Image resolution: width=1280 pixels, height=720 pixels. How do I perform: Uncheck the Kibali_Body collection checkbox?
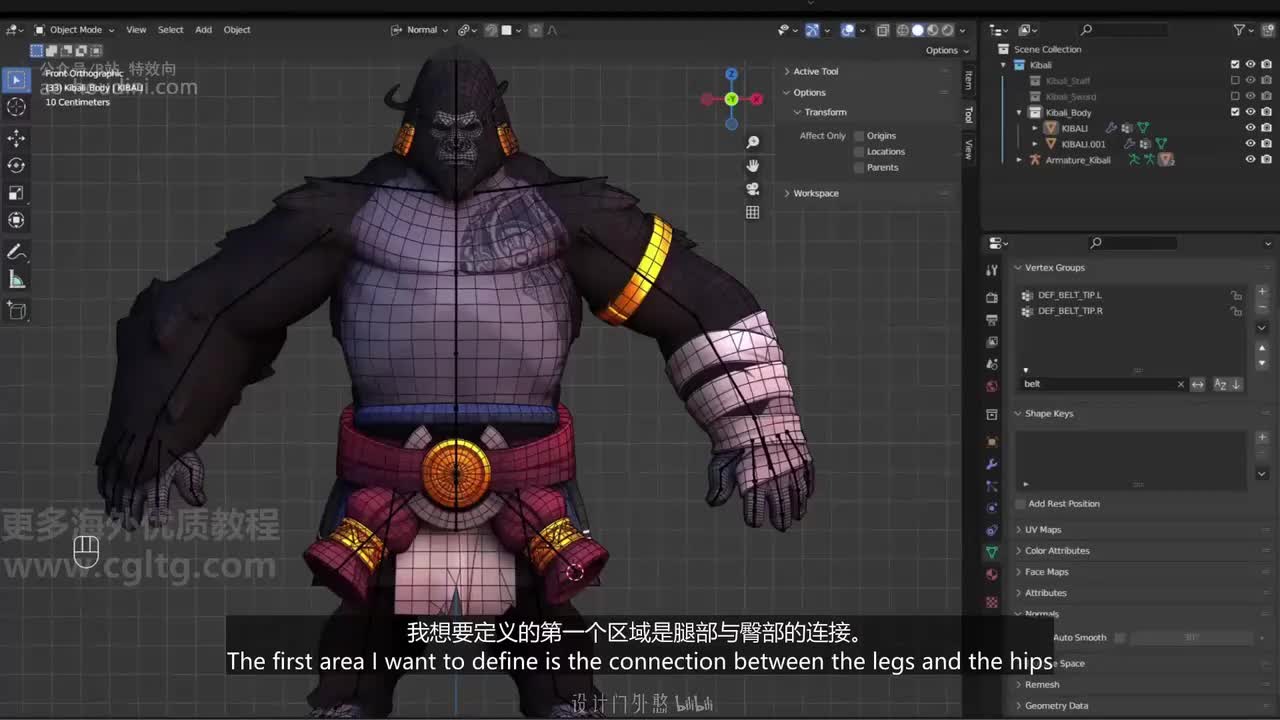click(1235, 113)
